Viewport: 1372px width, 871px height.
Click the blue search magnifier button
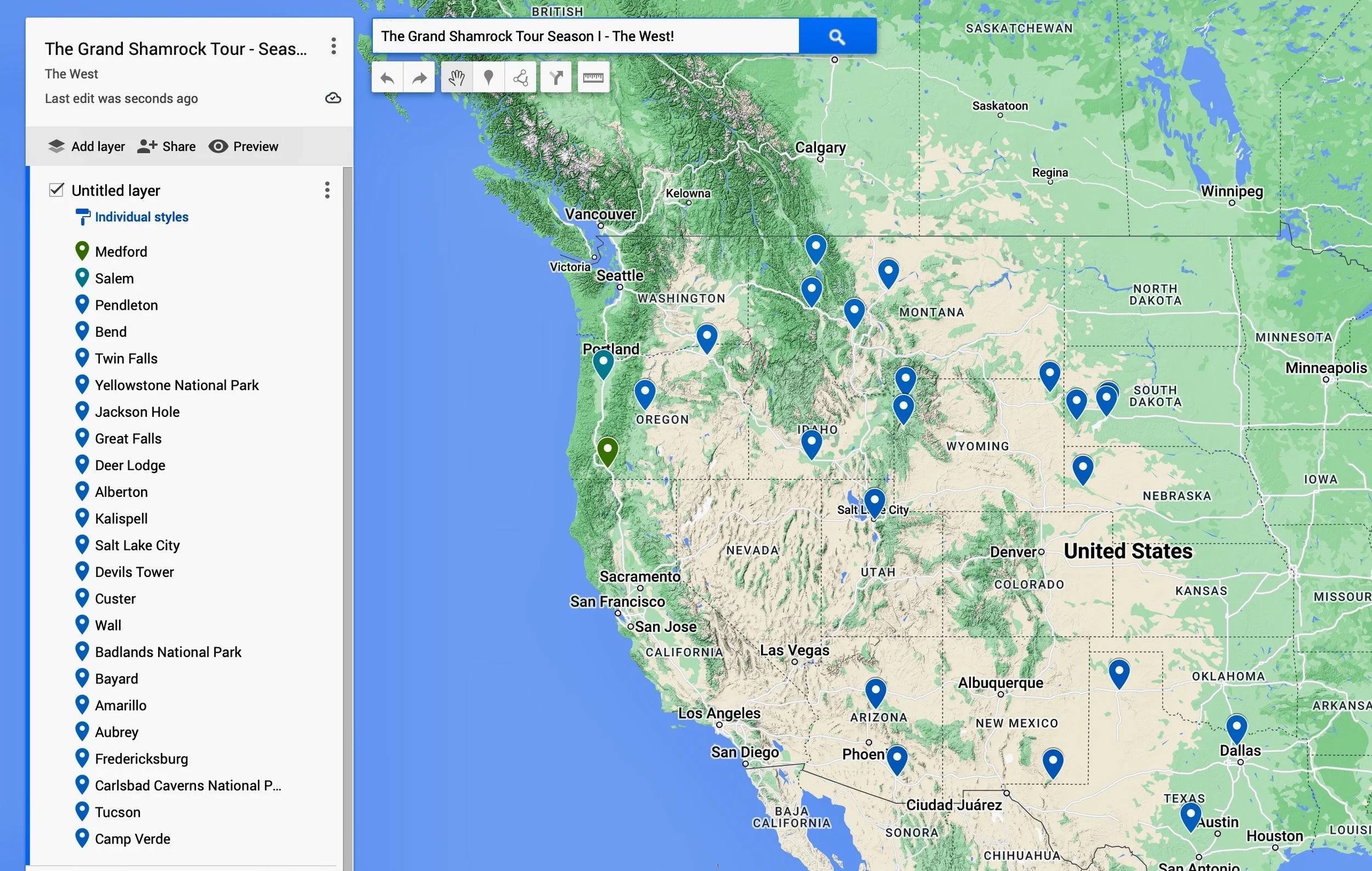(837, 36)
